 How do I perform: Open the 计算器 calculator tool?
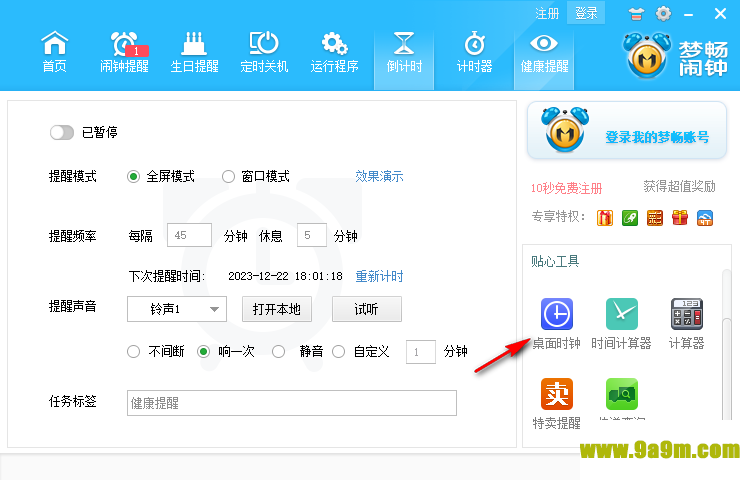(x=687, y=323)
